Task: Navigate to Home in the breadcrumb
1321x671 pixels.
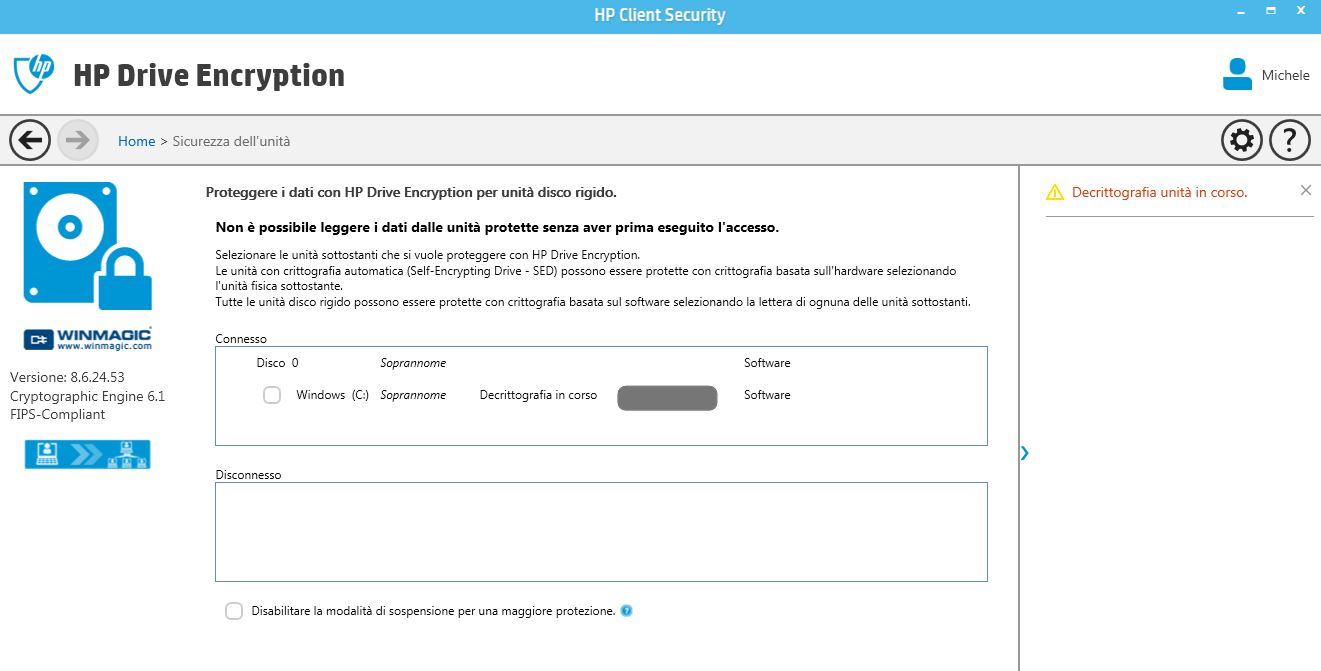Action: click(137, 141)
